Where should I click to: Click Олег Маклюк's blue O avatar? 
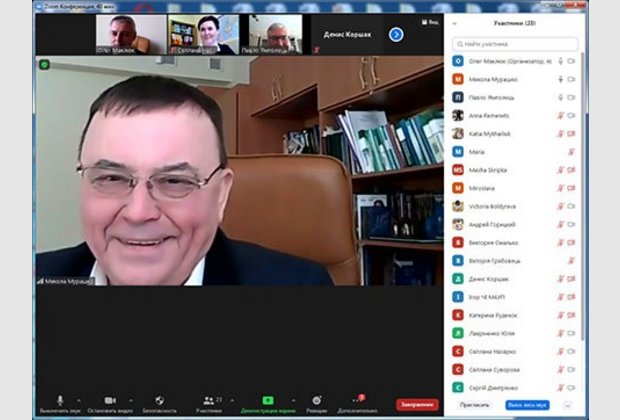(458, 61)
